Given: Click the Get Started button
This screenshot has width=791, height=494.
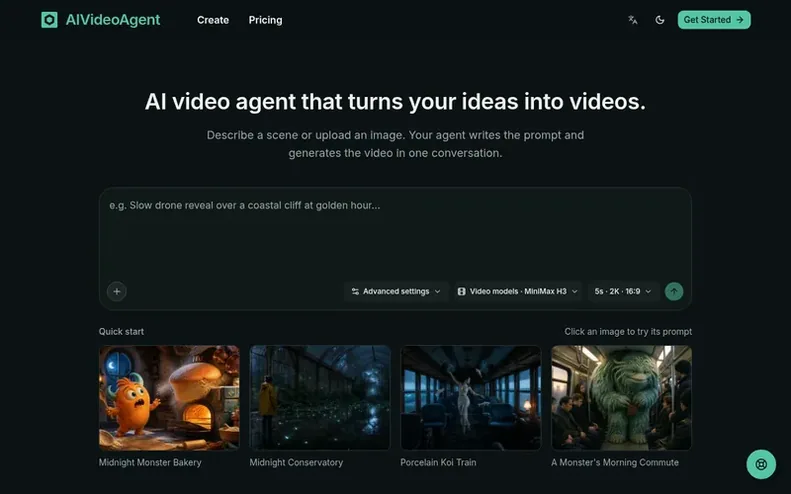Looking at the screenshot, I should [x=714, y=20].
